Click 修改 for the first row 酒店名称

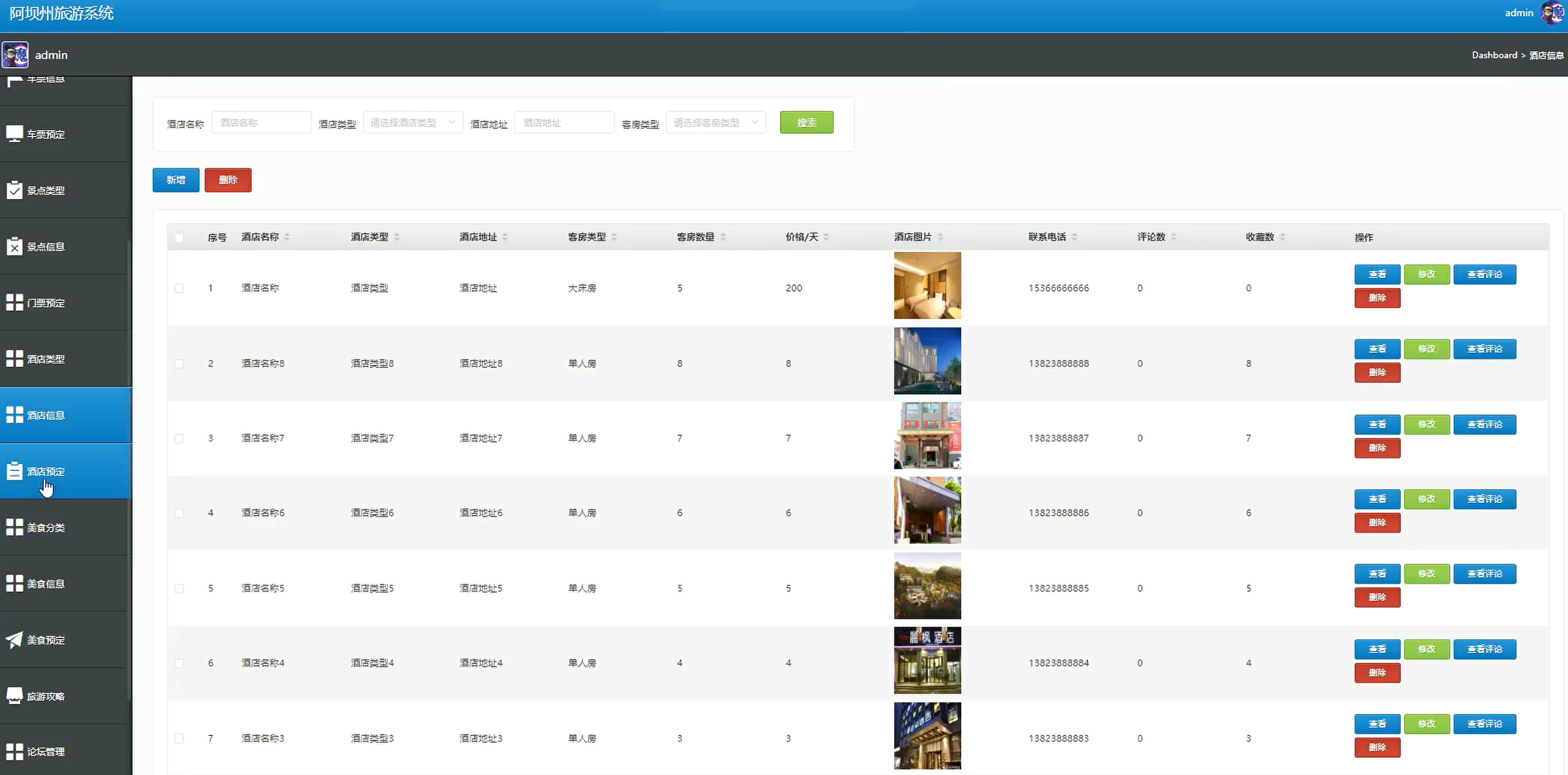pyautogui.click(x=1427, y=274)
